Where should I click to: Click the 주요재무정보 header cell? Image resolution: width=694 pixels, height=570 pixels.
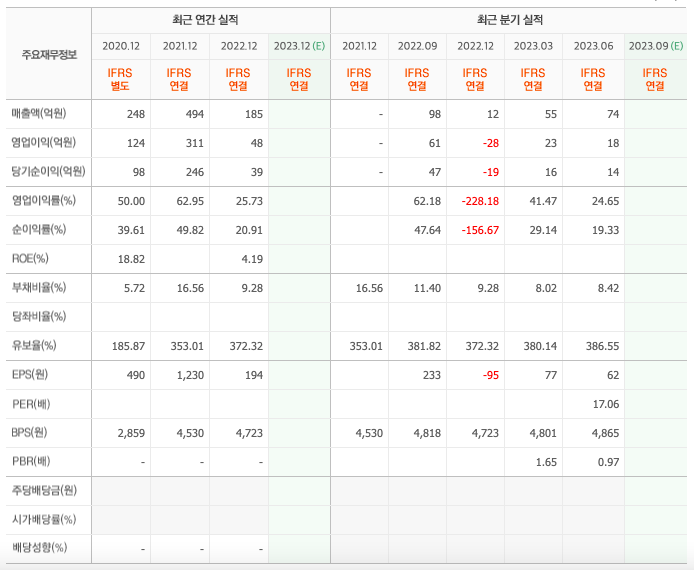[x=49, y=54]
